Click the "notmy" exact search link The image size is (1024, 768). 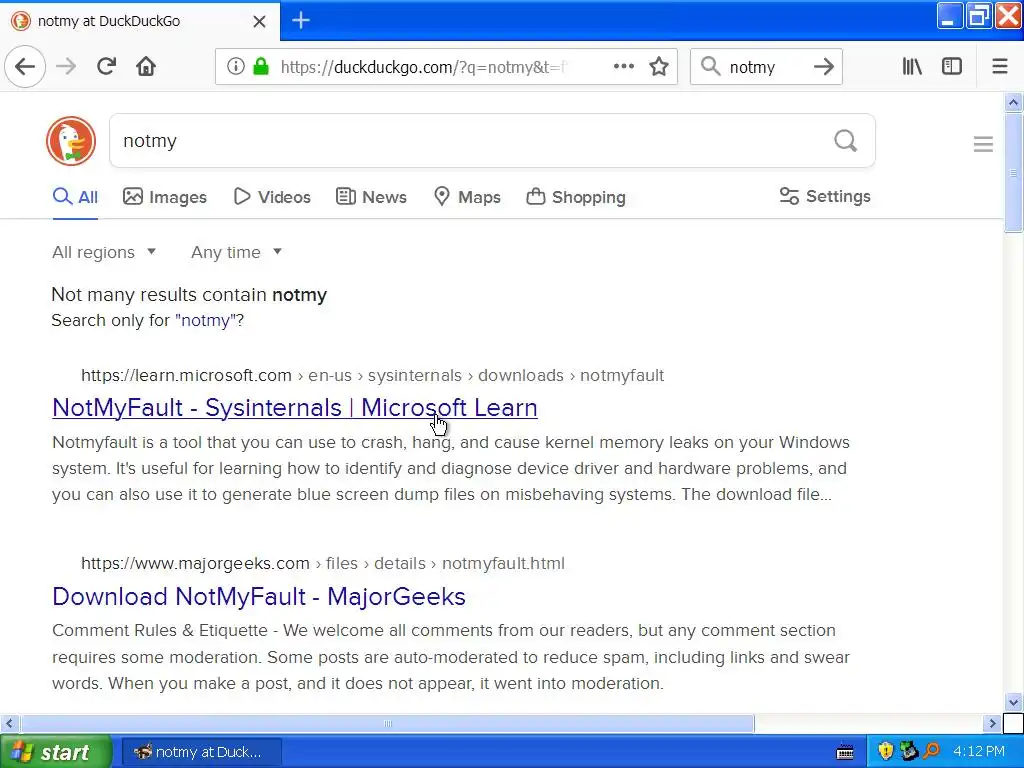pos(204,321)
